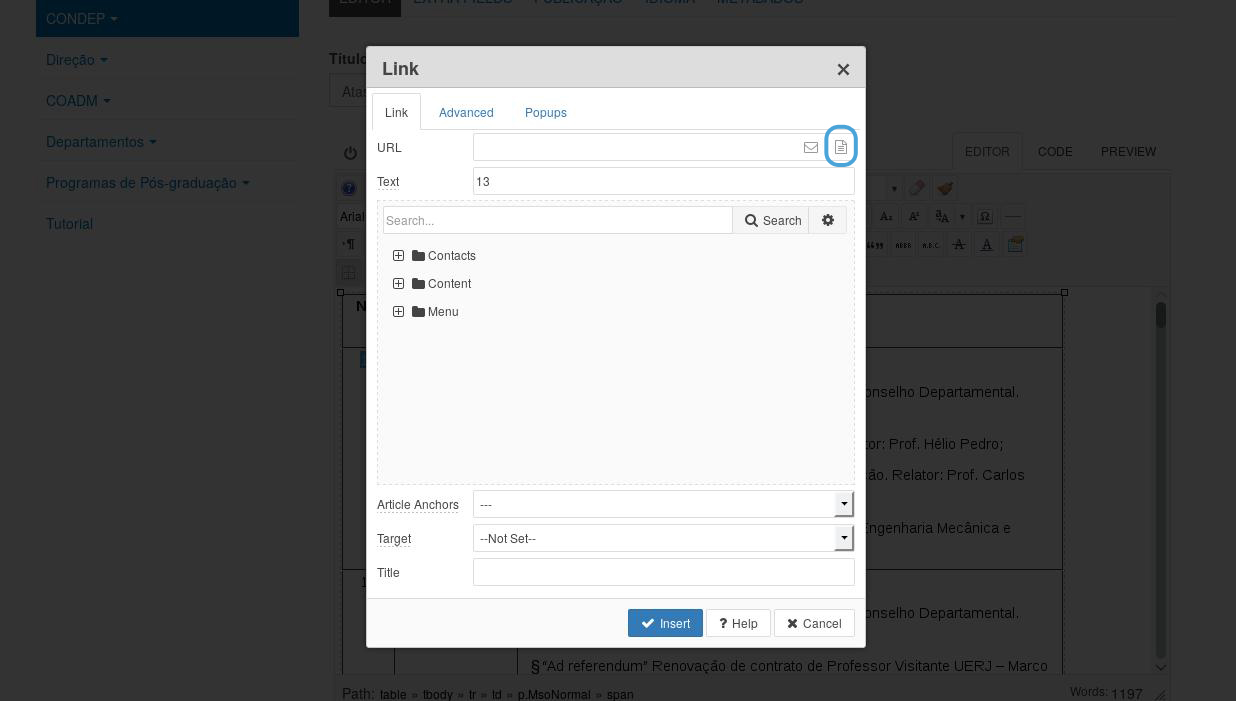Screen dimensions: 1236x701
Task: Click the 'span' path element
Action: click(620, 694)
